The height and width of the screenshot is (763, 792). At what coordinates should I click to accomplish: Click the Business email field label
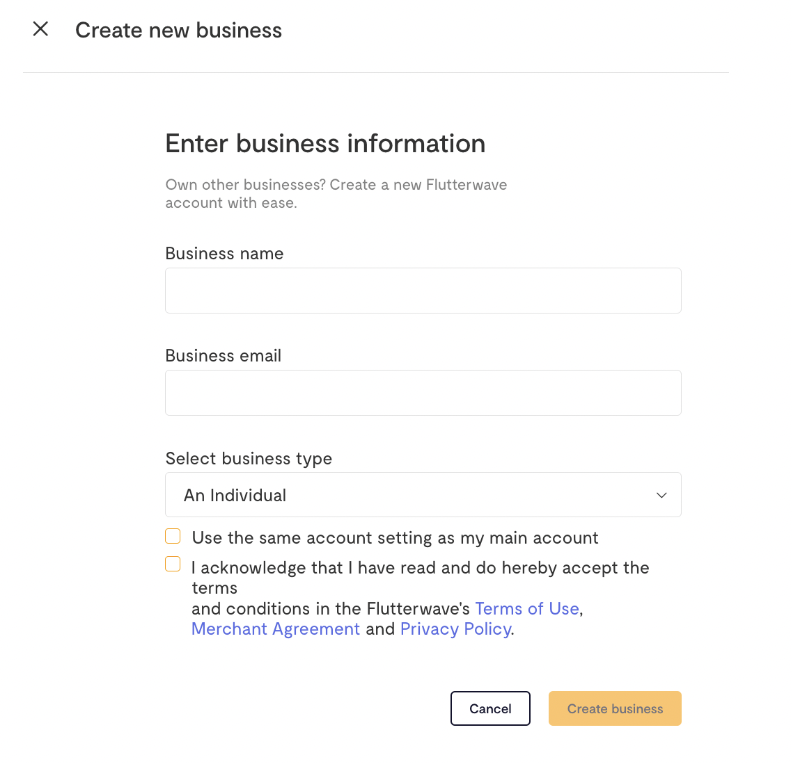(223, 355)
